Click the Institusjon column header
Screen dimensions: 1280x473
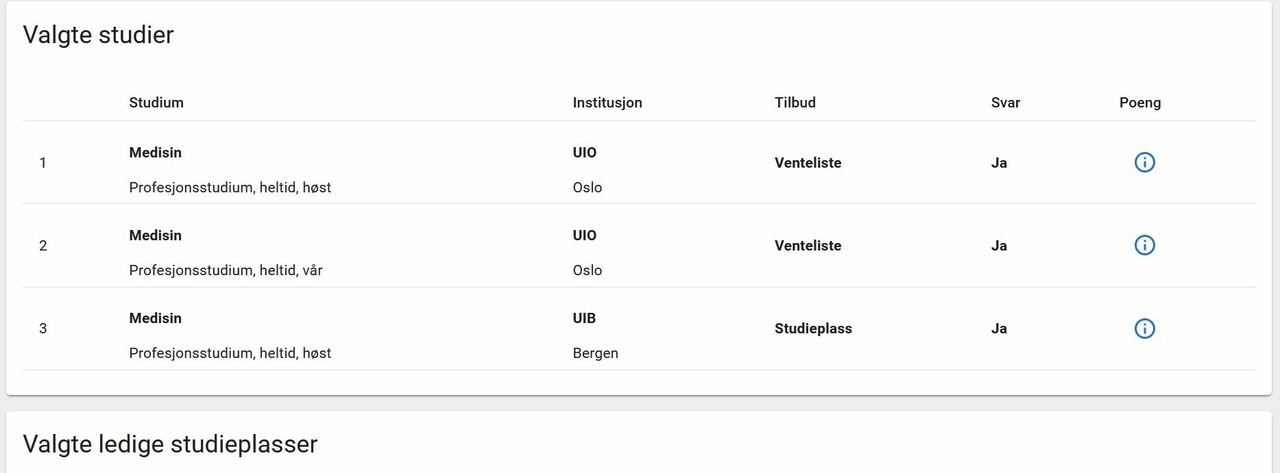pyautogui.click(x=607, y=102)
